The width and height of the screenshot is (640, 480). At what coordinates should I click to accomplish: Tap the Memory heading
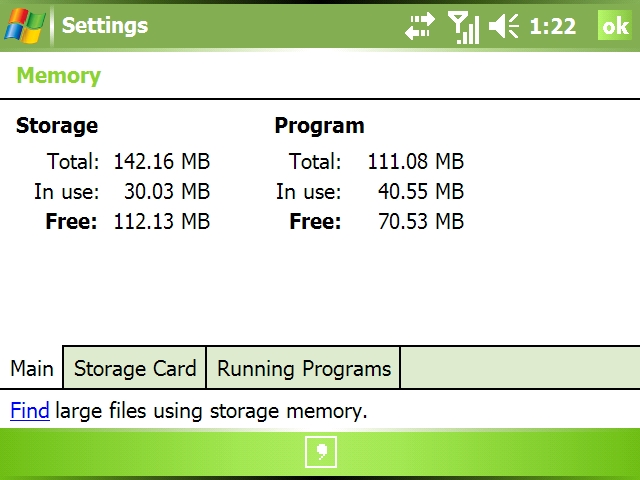tap(58, 76)
